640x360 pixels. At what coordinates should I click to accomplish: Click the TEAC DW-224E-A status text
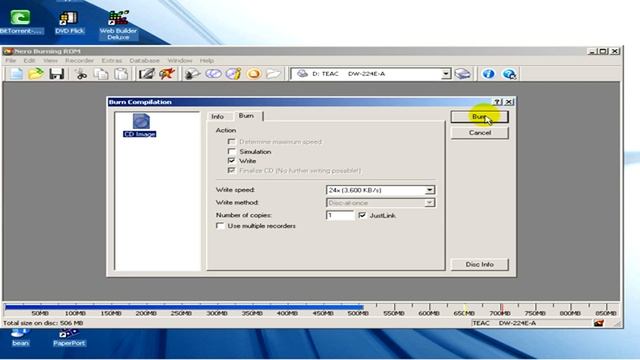pos(504,323)
